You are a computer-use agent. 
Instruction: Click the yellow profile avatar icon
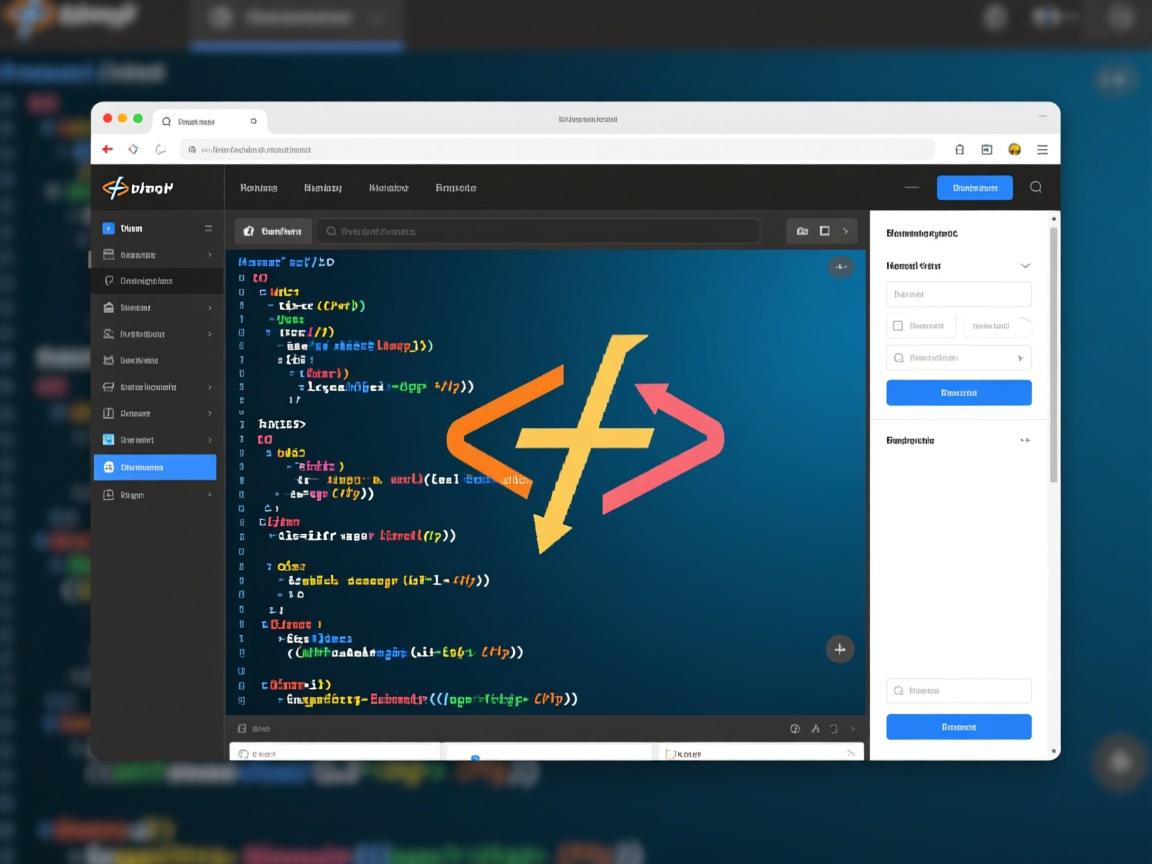[1014, 149]
